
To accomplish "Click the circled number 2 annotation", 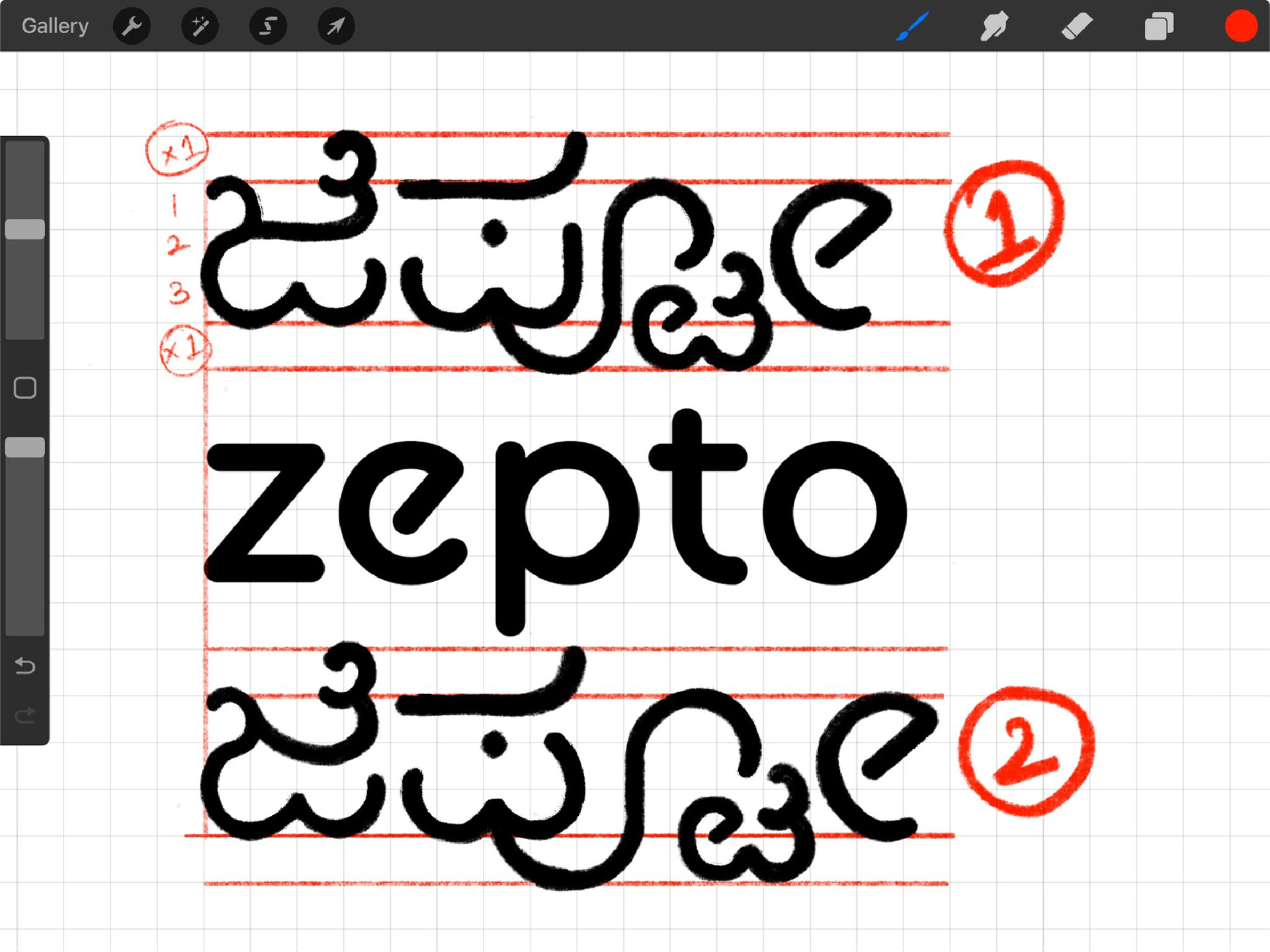I will (x=1026, y=752).
